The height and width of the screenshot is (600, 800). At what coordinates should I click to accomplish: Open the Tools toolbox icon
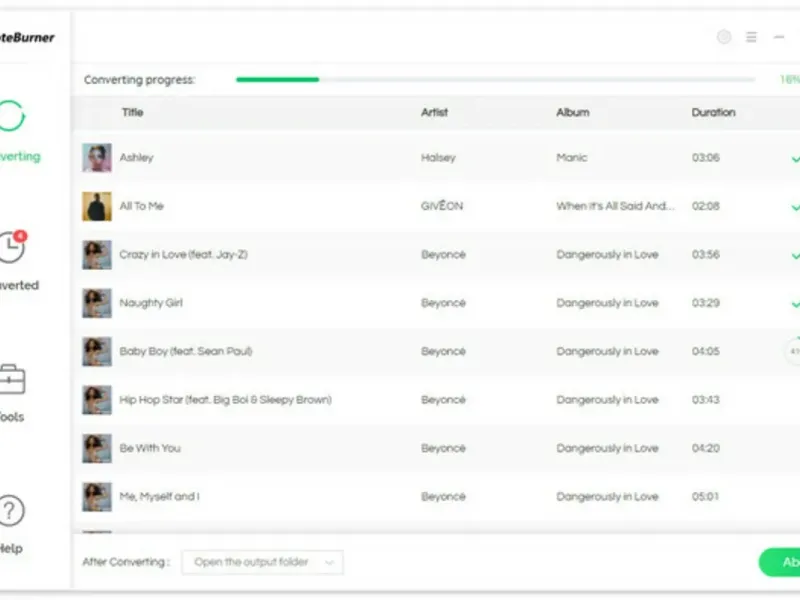(12, 379)
